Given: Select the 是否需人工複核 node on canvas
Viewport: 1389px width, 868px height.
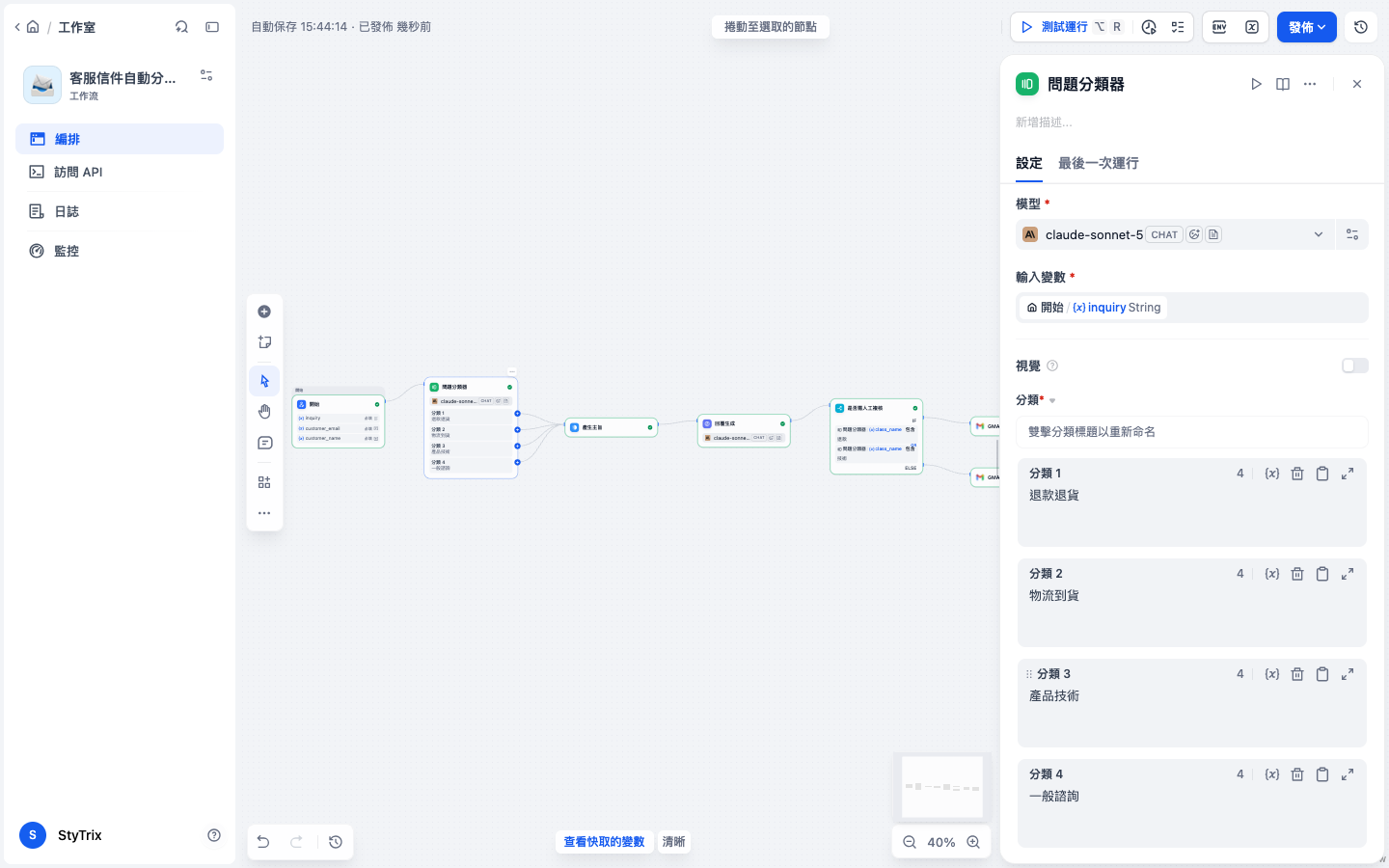Looking at the screenshot, I should point(877,436).
